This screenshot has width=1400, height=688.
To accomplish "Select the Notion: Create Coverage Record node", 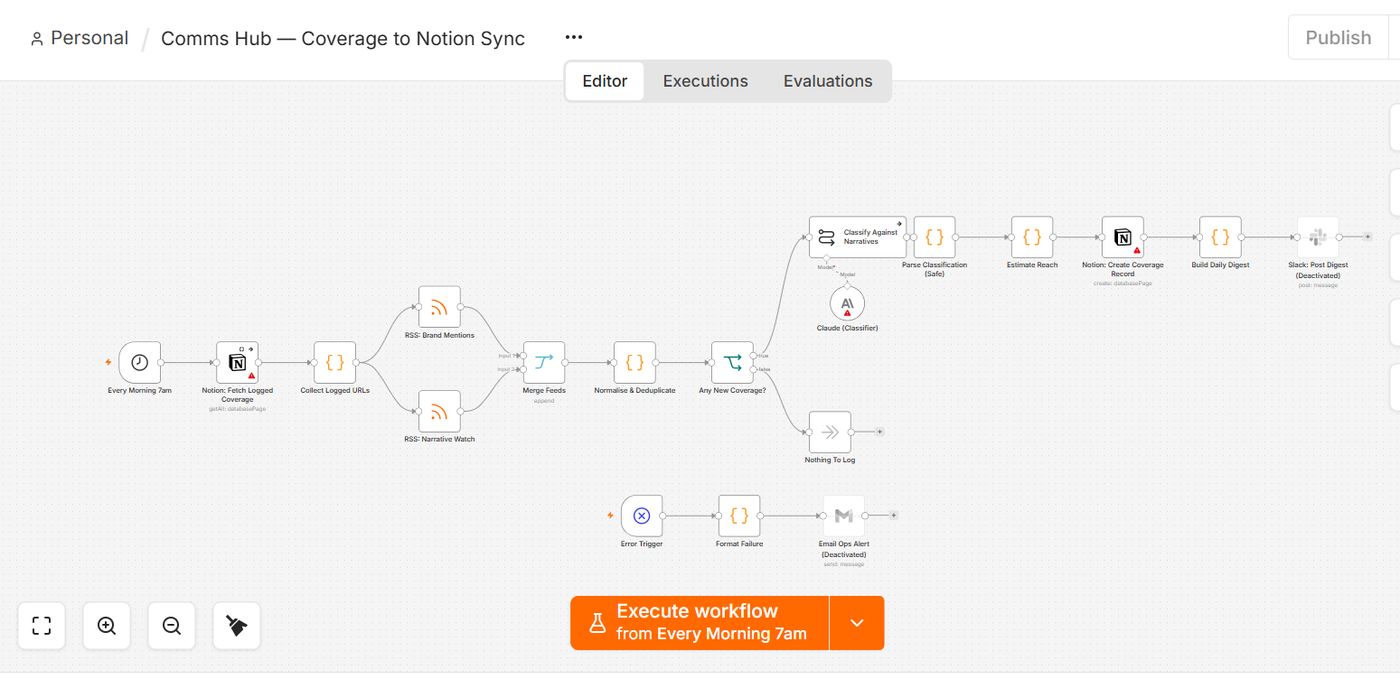I will coord(1122,237).
